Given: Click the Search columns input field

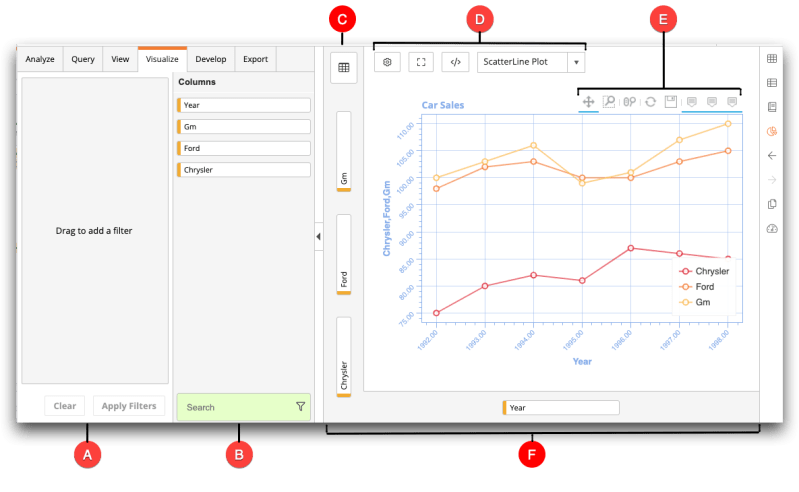Looking at the screenshot, I should pos(244,407).
